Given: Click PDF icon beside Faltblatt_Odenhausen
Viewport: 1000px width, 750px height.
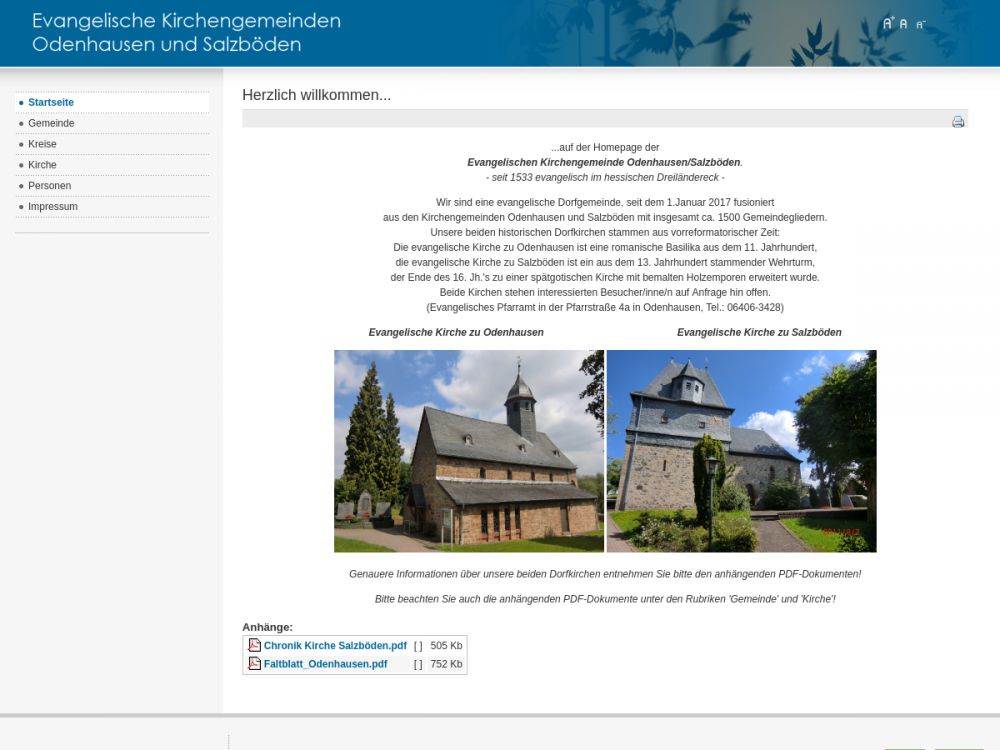Looking at the screenshot, I should 255,664.
